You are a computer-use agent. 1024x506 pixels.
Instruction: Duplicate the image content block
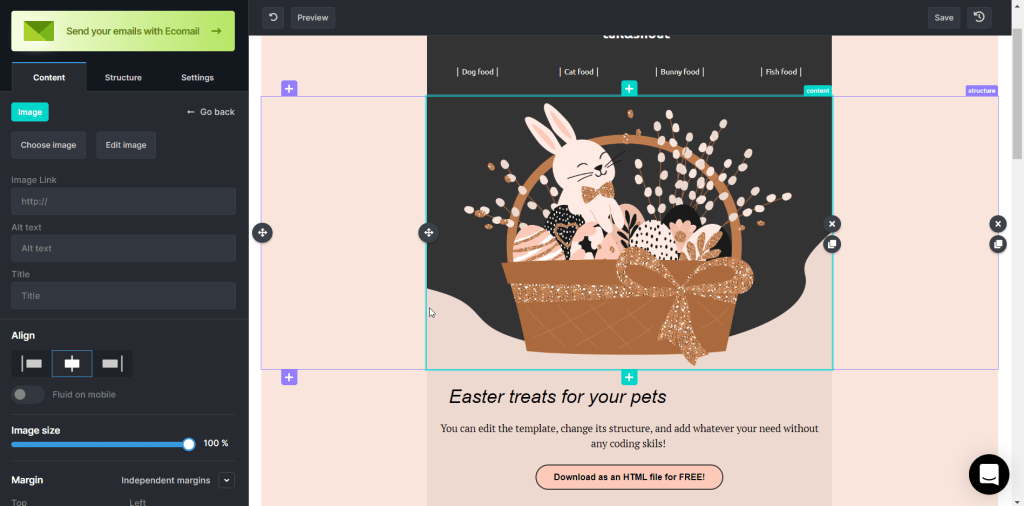pos(831,244)
